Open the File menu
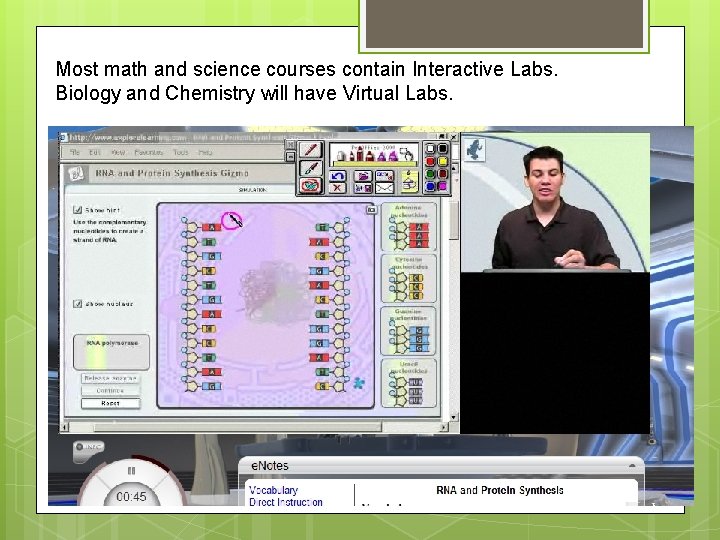This screenshot has height=540, width=720. (74, 152)
